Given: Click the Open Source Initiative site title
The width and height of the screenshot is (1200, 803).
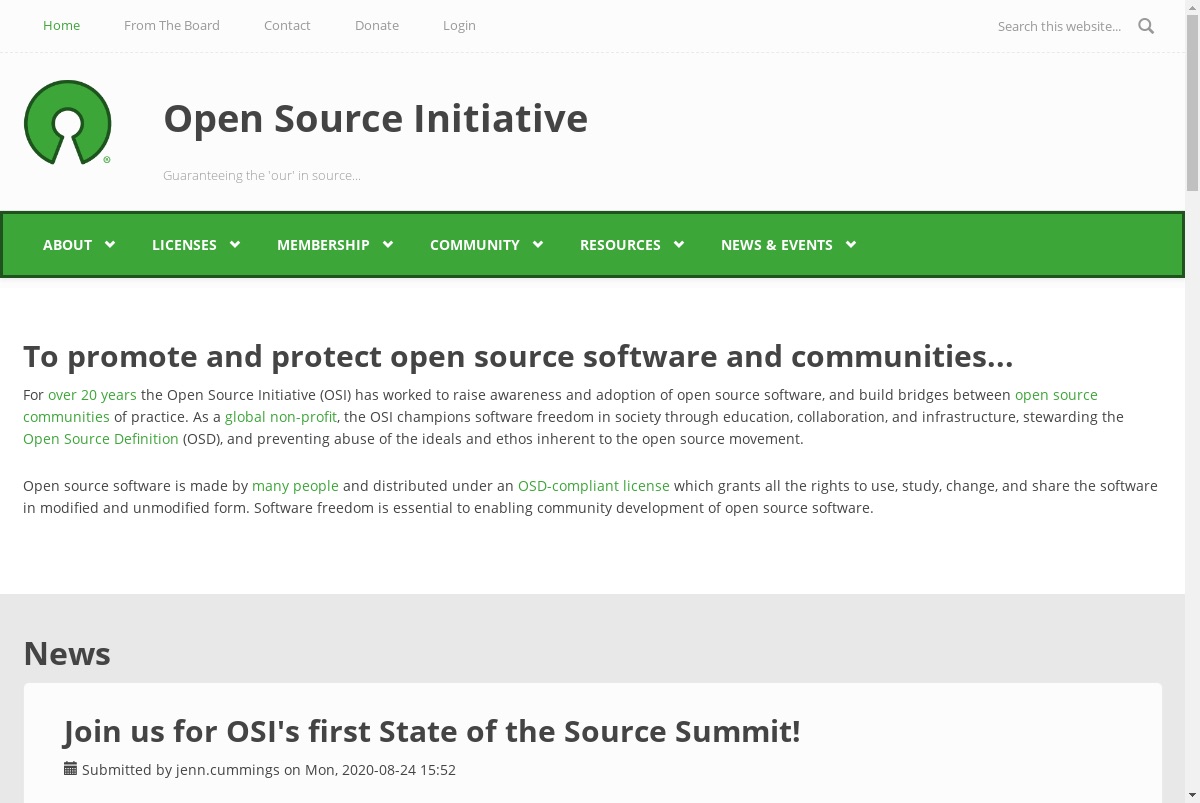Looking at the screenshot, I should tap(375, 118).
